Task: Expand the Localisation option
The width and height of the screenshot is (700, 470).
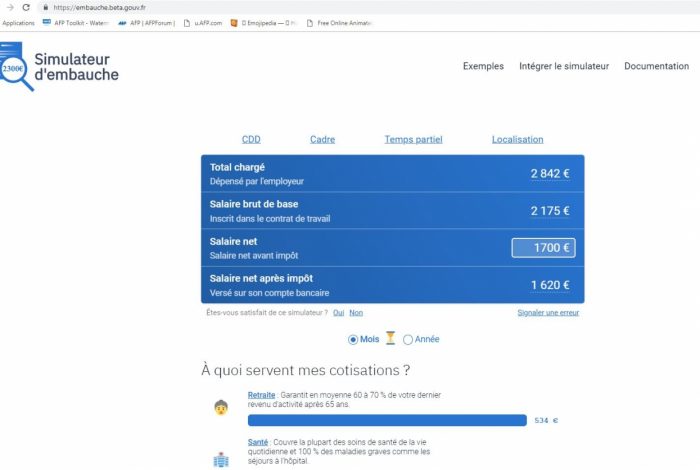Action: 517,140
